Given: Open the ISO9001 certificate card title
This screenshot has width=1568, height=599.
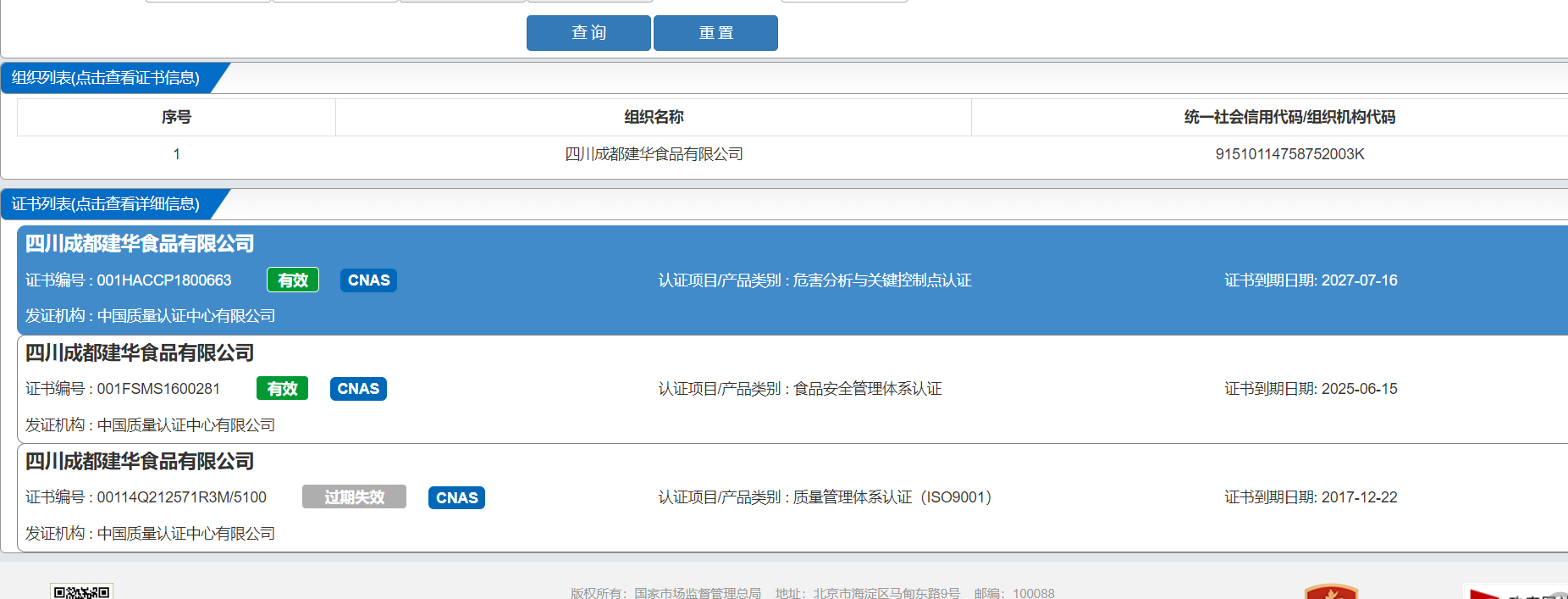Looking at the screenshot, I should 140,462.
